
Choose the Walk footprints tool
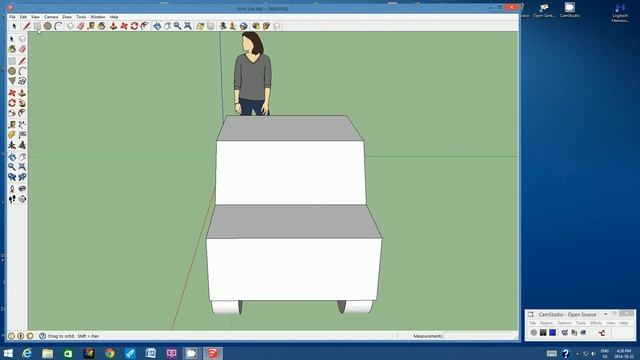12,199
